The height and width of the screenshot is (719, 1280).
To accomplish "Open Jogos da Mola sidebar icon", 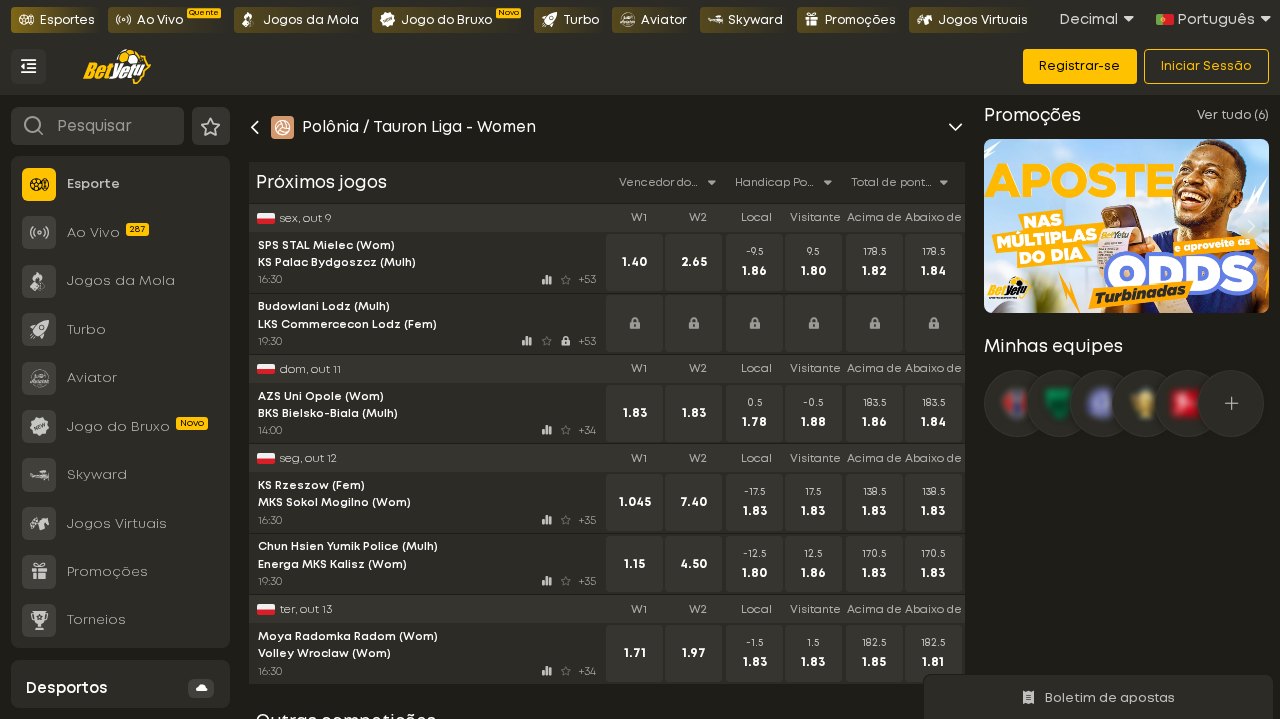I will pos(39,281).
